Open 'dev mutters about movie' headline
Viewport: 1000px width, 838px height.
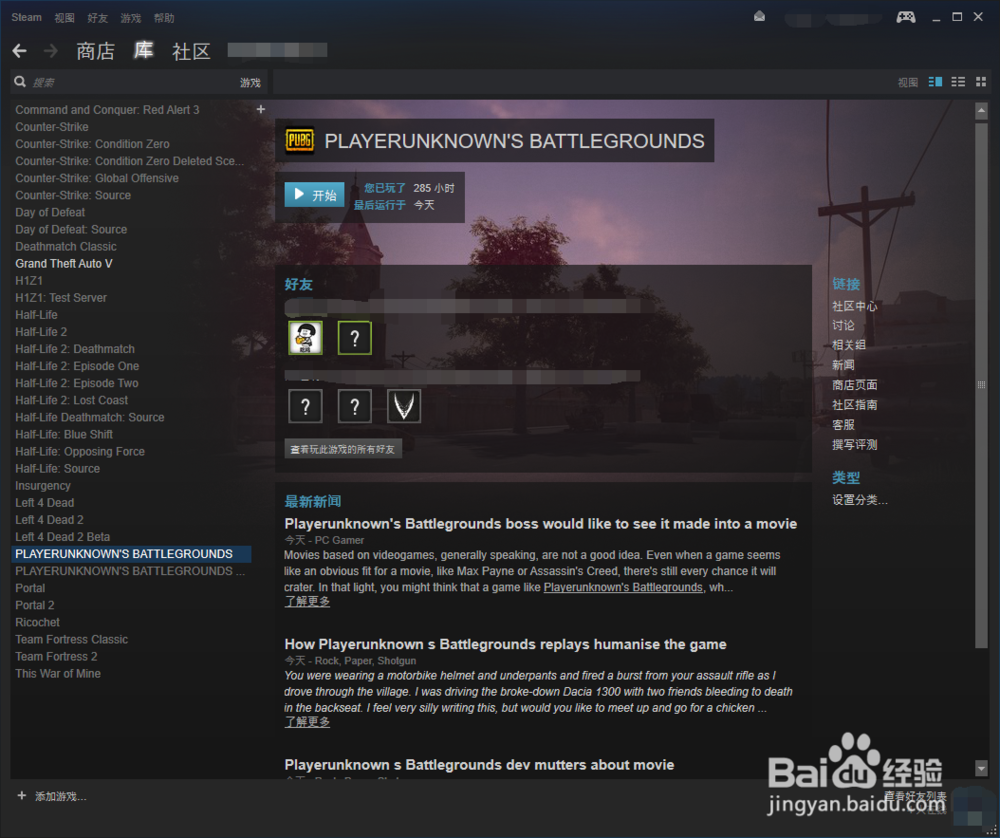coord(479,765)
